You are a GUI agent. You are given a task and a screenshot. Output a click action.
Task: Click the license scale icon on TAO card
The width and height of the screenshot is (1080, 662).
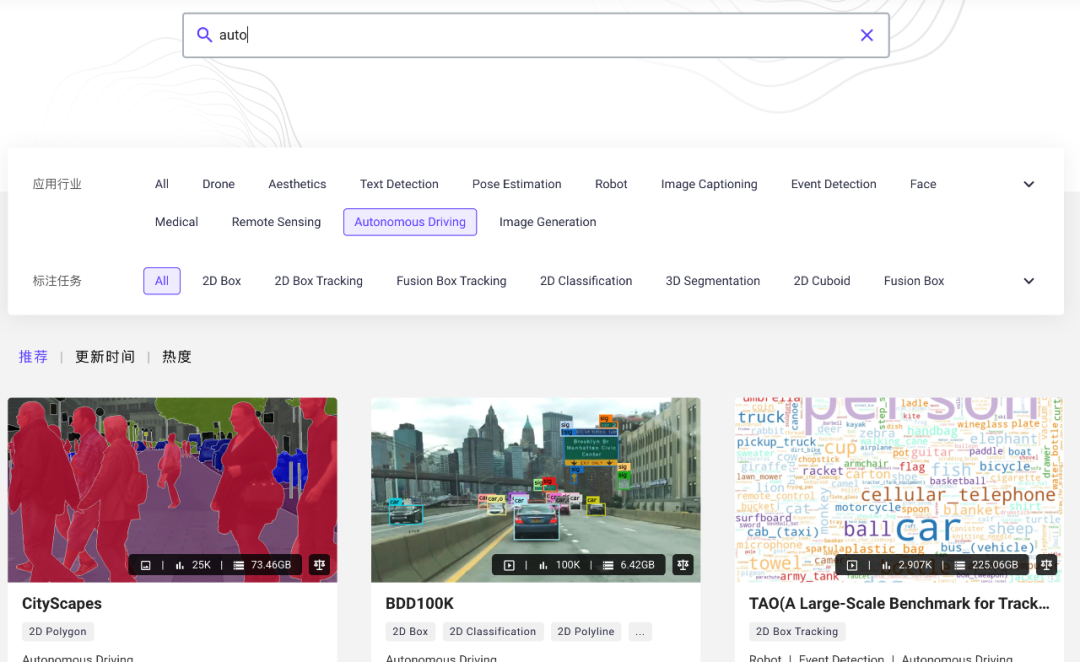click(1046, 565)
